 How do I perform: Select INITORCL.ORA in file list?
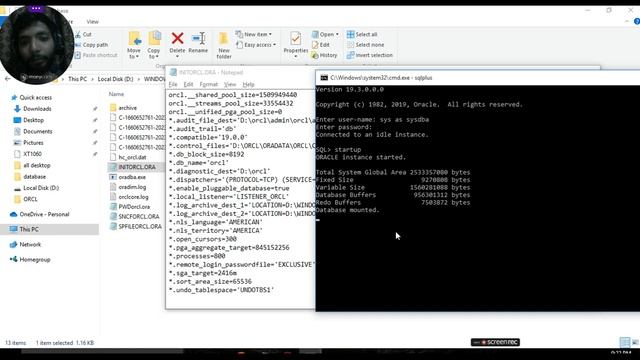click(133, 167)
